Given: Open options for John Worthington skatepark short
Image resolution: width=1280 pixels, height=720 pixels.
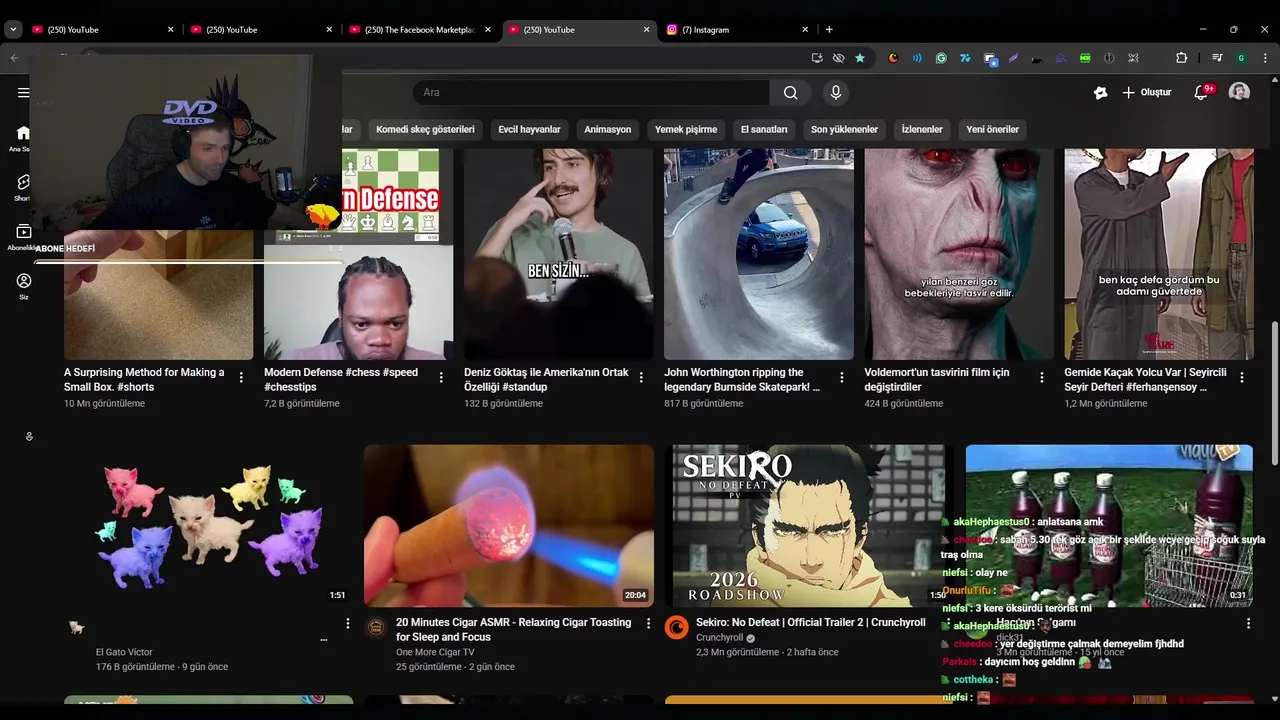Looking at the screenshot, I should point(842,378).
